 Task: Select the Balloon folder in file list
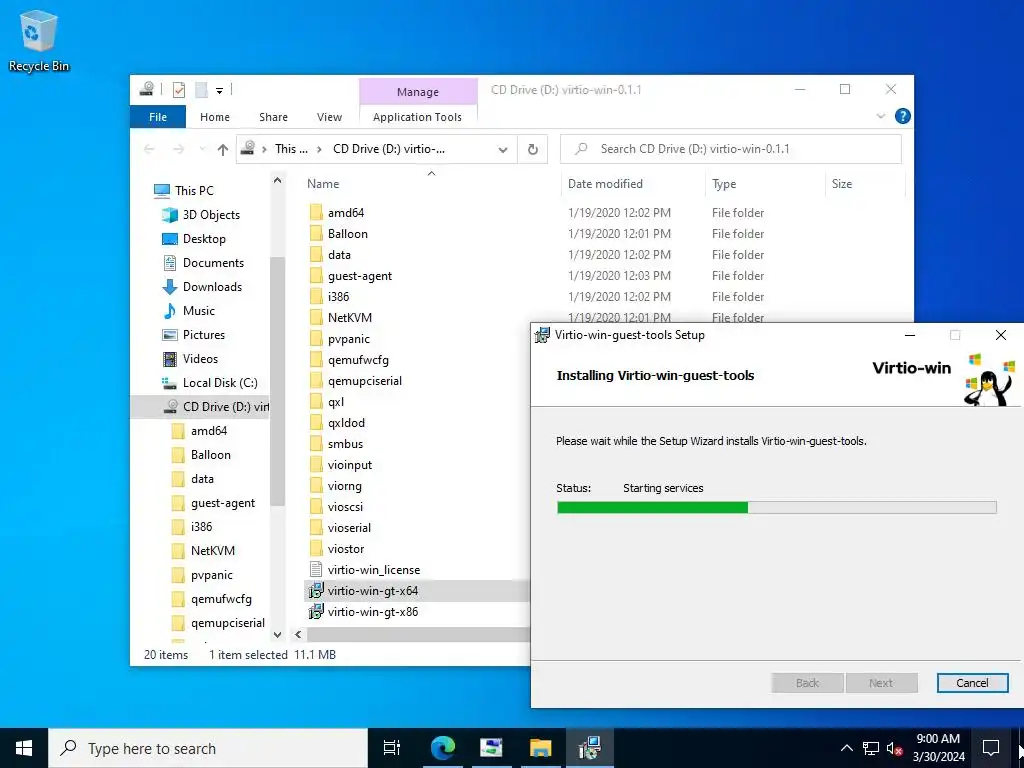347,234
